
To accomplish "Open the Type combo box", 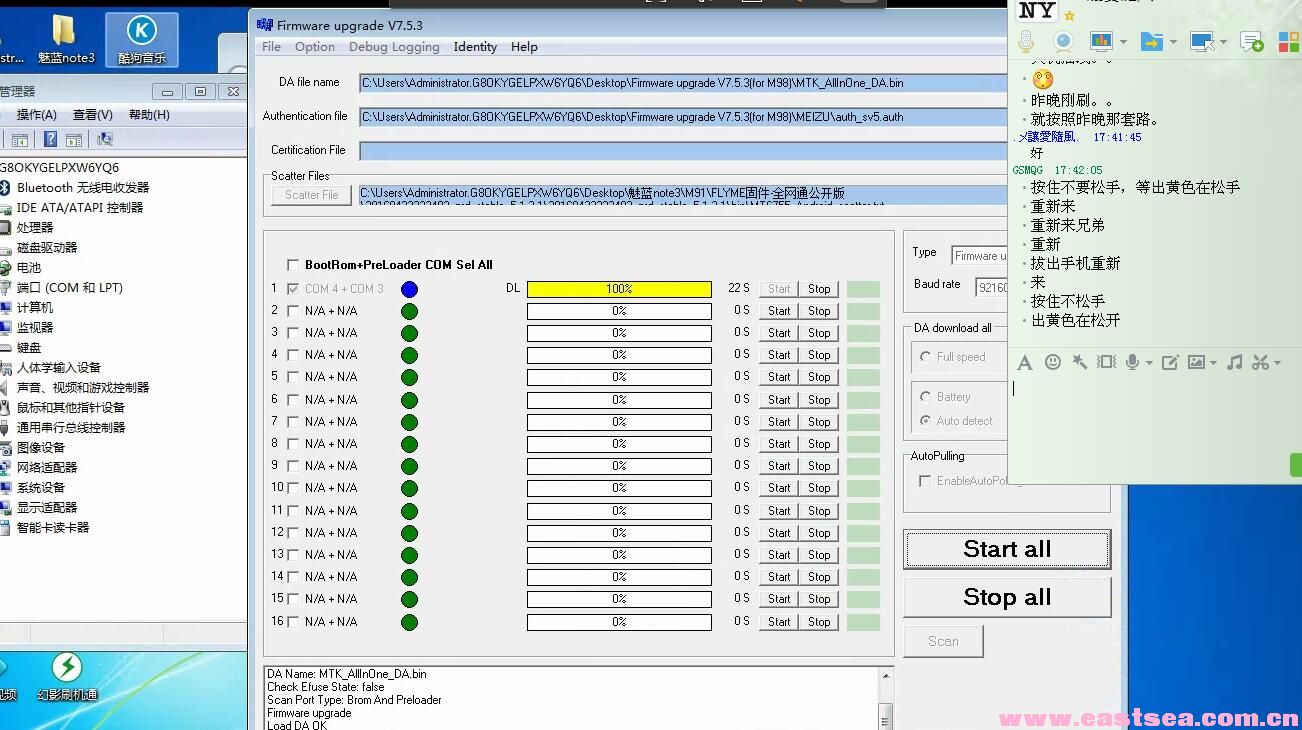I will (x=979, y=256).
